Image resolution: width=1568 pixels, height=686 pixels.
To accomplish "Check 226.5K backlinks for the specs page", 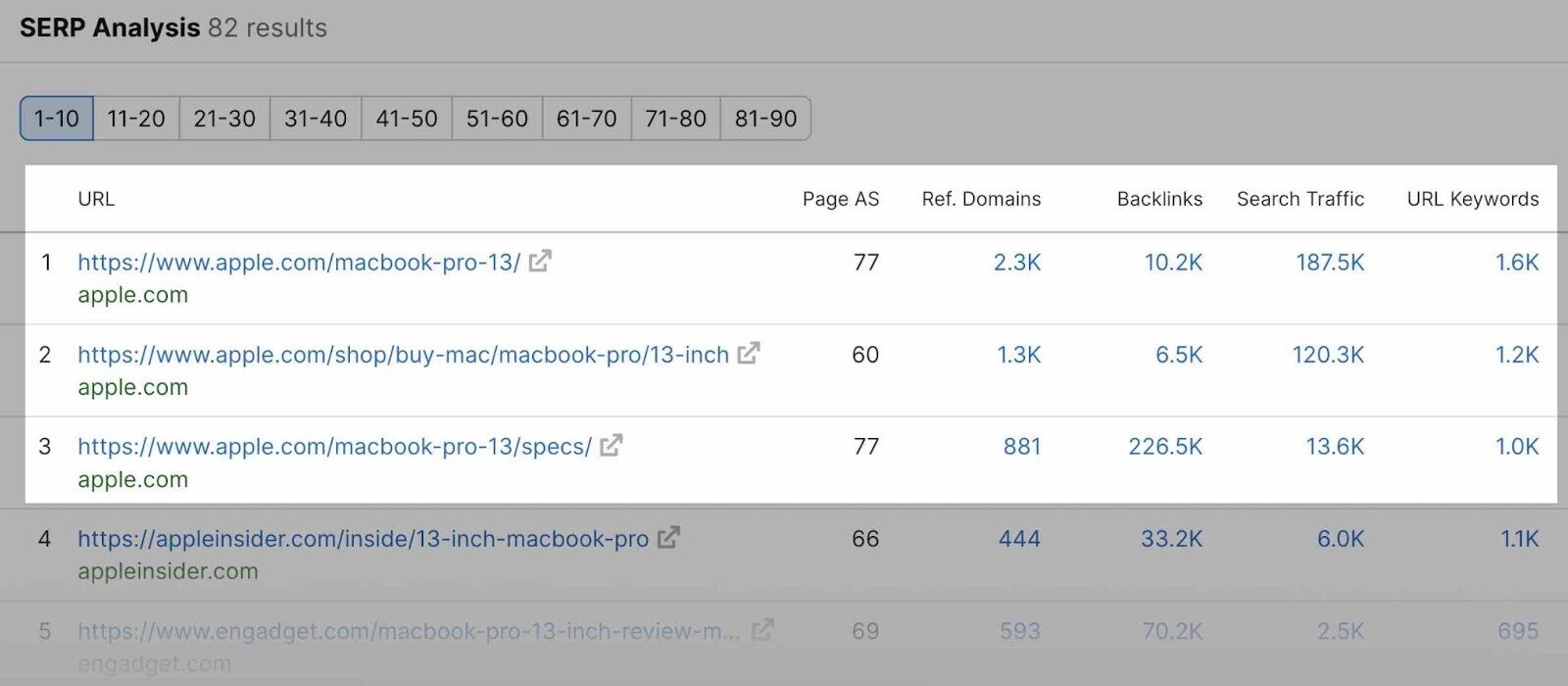I will click(x=1166, y=446).
